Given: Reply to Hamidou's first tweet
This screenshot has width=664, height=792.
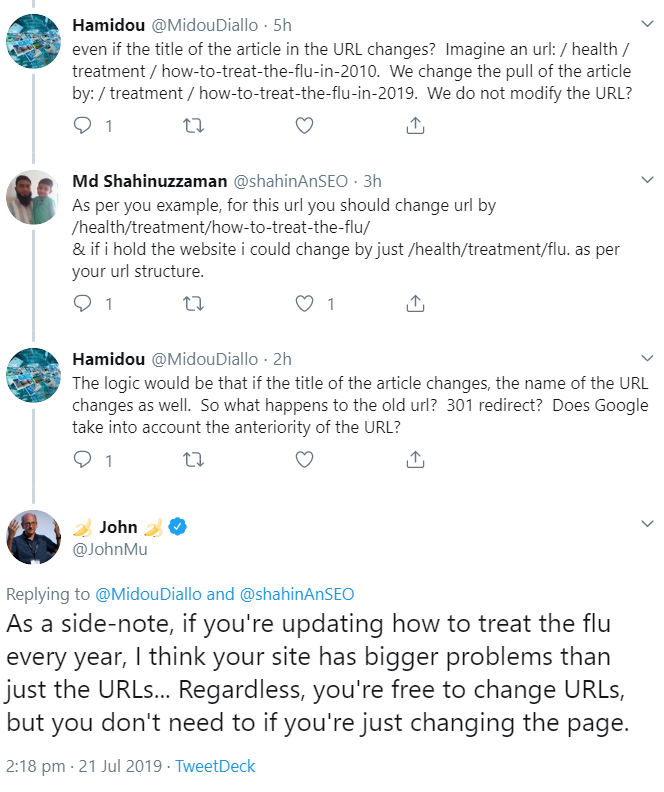Looking at the screenshot, I should (x=84, y=125).
